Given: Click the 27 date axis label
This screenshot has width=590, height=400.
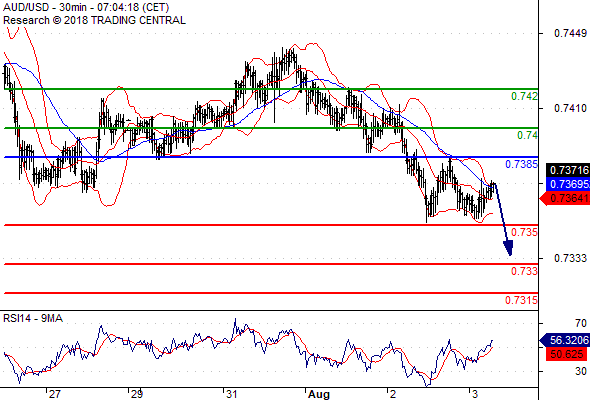Looking at the screenshot, I should pos(54,394).
